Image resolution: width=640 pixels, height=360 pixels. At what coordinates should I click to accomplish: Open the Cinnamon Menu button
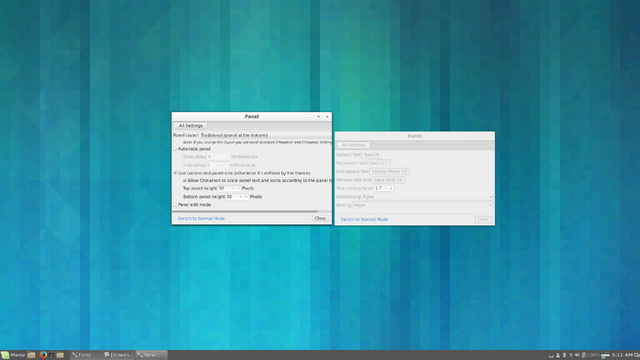click(13, 355)
